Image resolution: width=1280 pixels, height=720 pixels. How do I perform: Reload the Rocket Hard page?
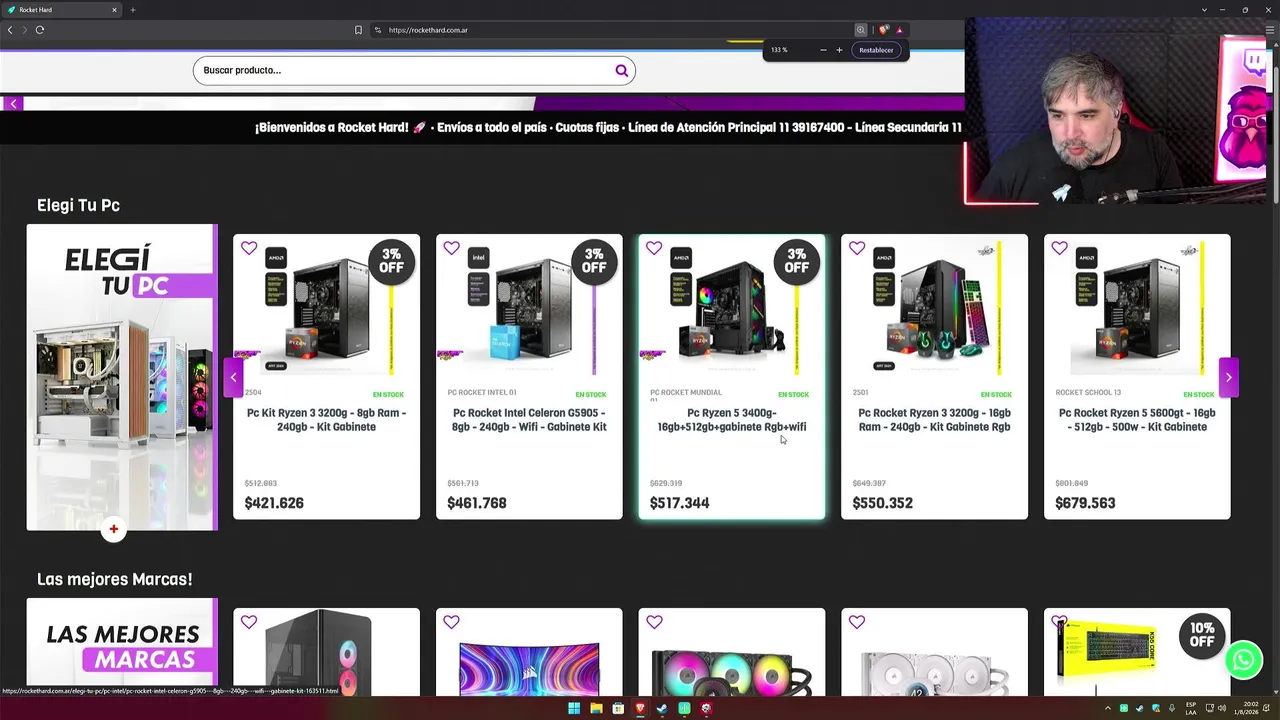[x=40, y=30]
